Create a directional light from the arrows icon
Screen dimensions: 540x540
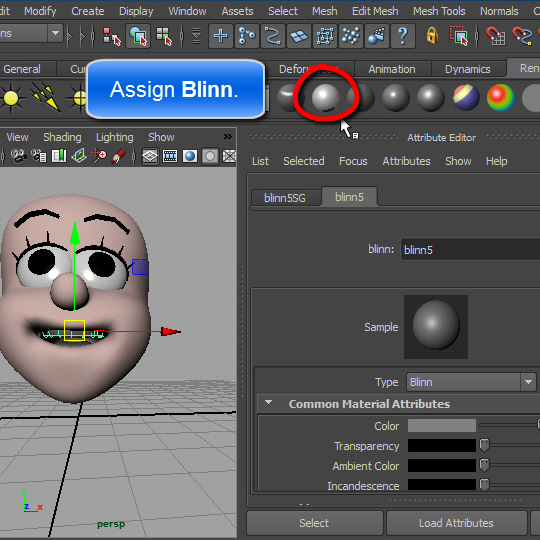(46, 98)
